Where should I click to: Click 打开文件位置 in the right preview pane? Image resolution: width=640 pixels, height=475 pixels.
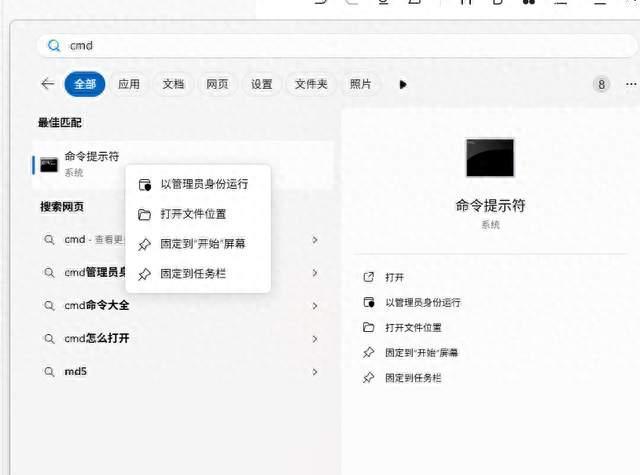(x=413, y=327)
